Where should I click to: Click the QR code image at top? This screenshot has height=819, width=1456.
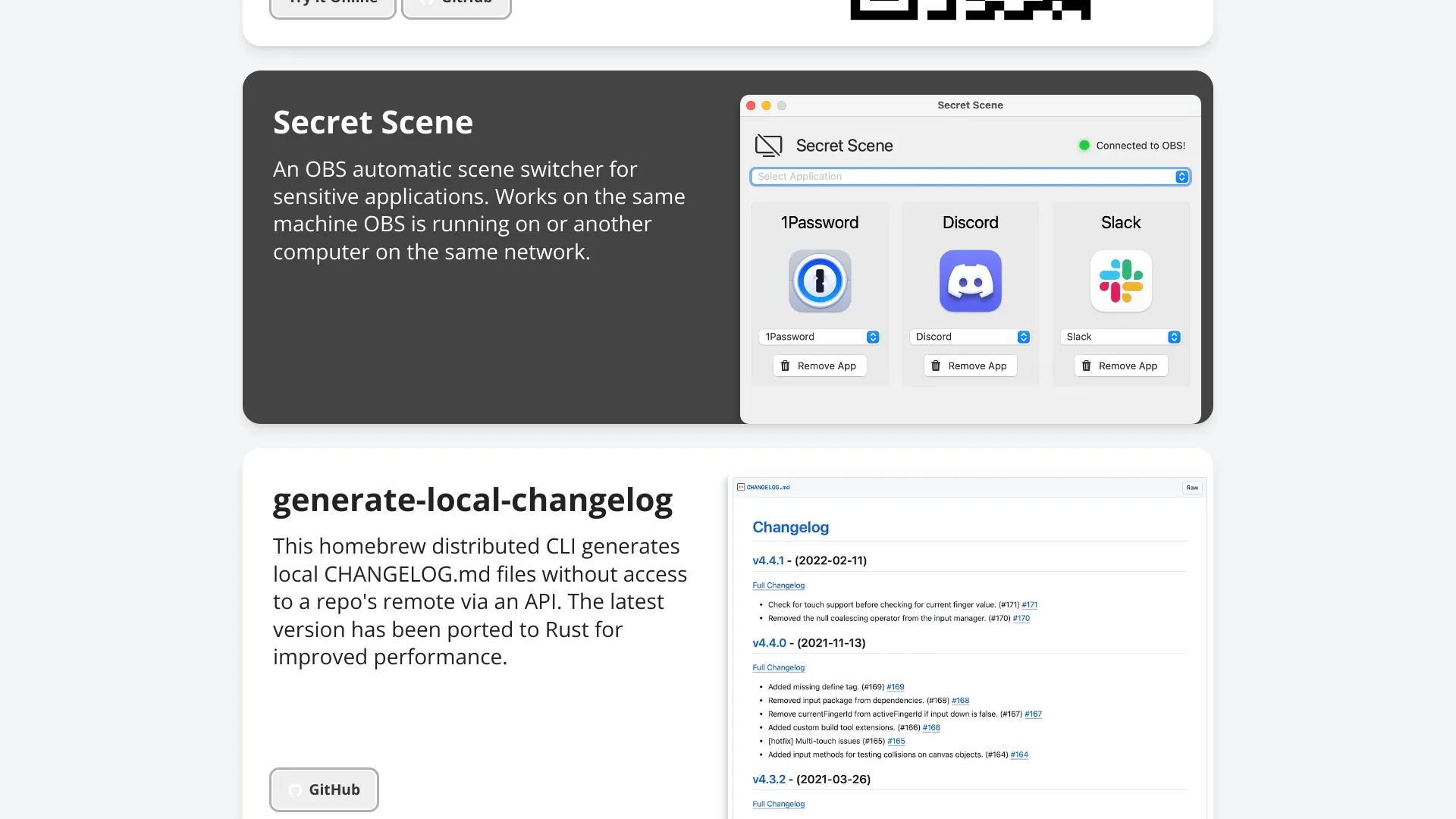(x=971, y=10)
